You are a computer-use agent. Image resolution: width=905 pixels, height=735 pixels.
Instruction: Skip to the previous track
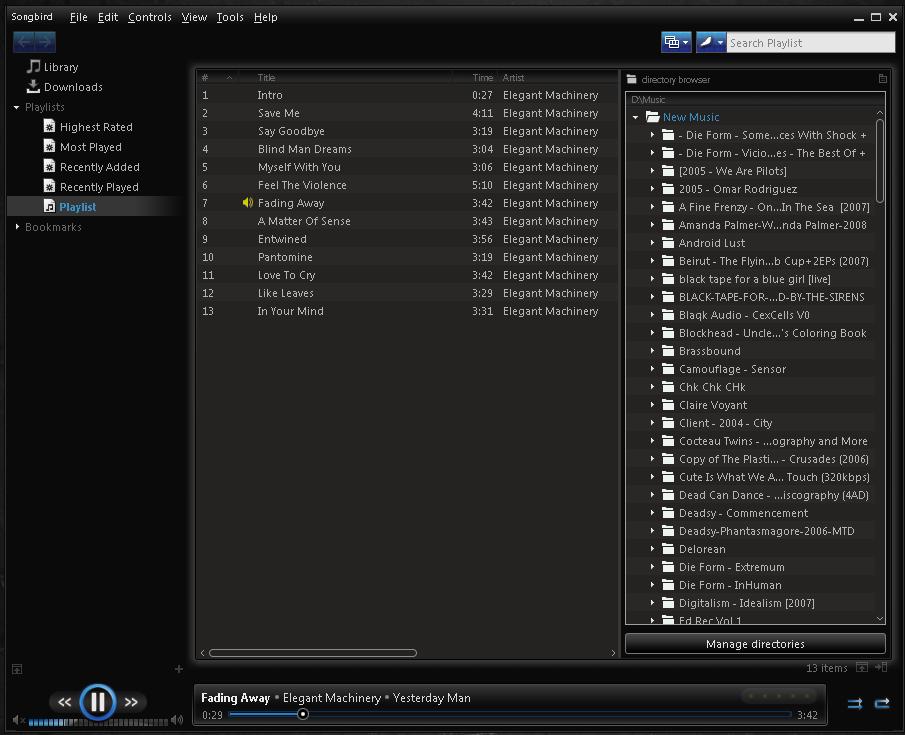[64, 702]
